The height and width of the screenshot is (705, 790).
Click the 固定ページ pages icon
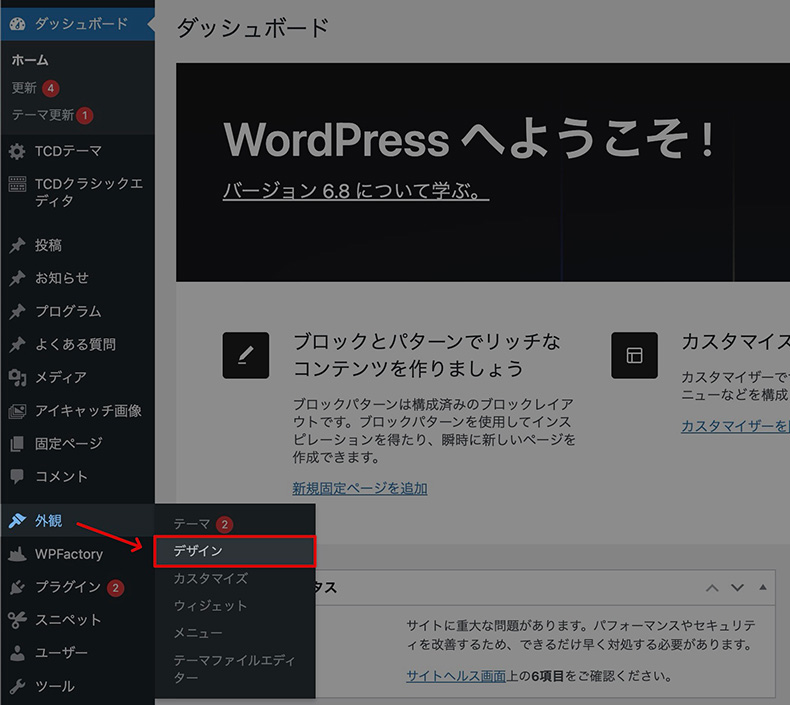tap(17, 444)
